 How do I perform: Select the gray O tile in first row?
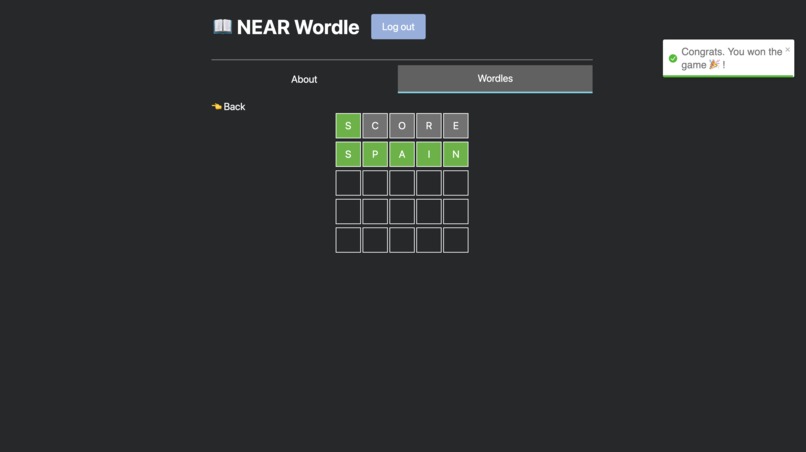pyautogui.click(x=402, y=126)
